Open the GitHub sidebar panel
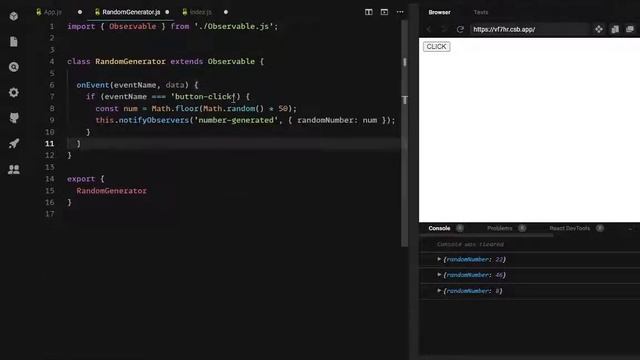This screenshot has width=640, height=360. [x=14, y=118]
